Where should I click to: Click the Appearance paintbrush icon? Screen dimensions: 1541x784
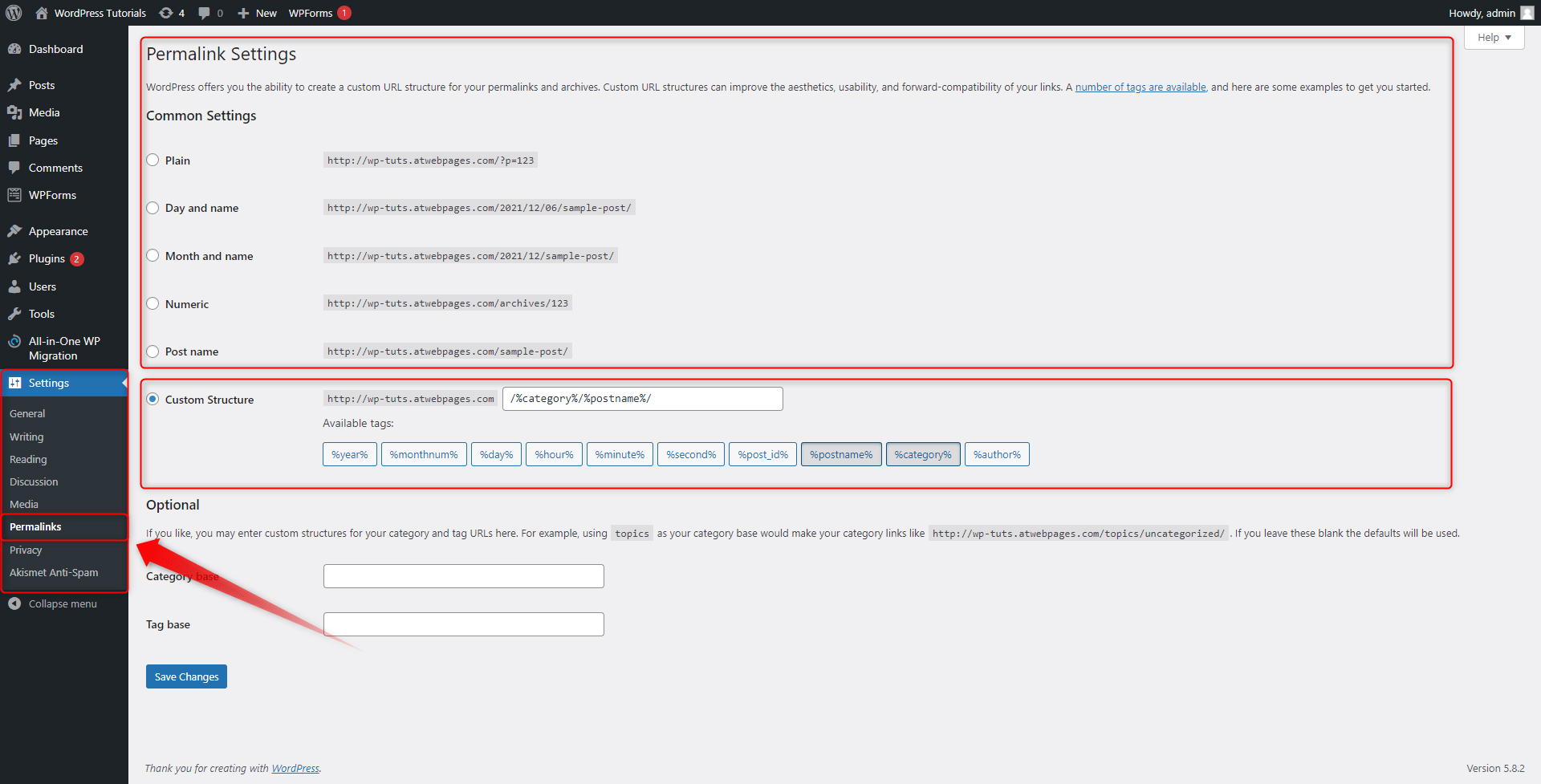point(14,231)
